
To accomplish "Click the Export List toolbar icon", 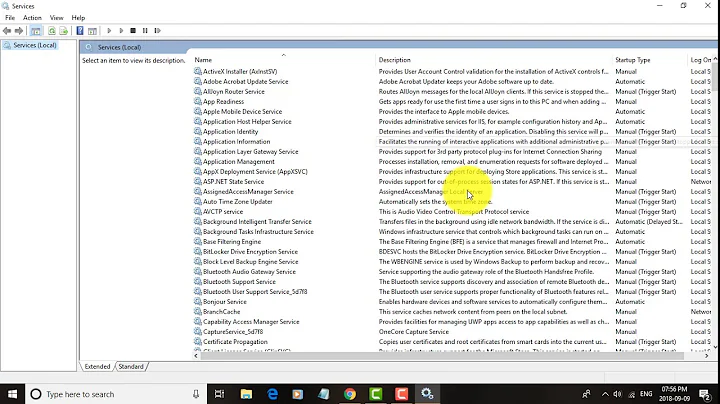I will coord(63,31).
